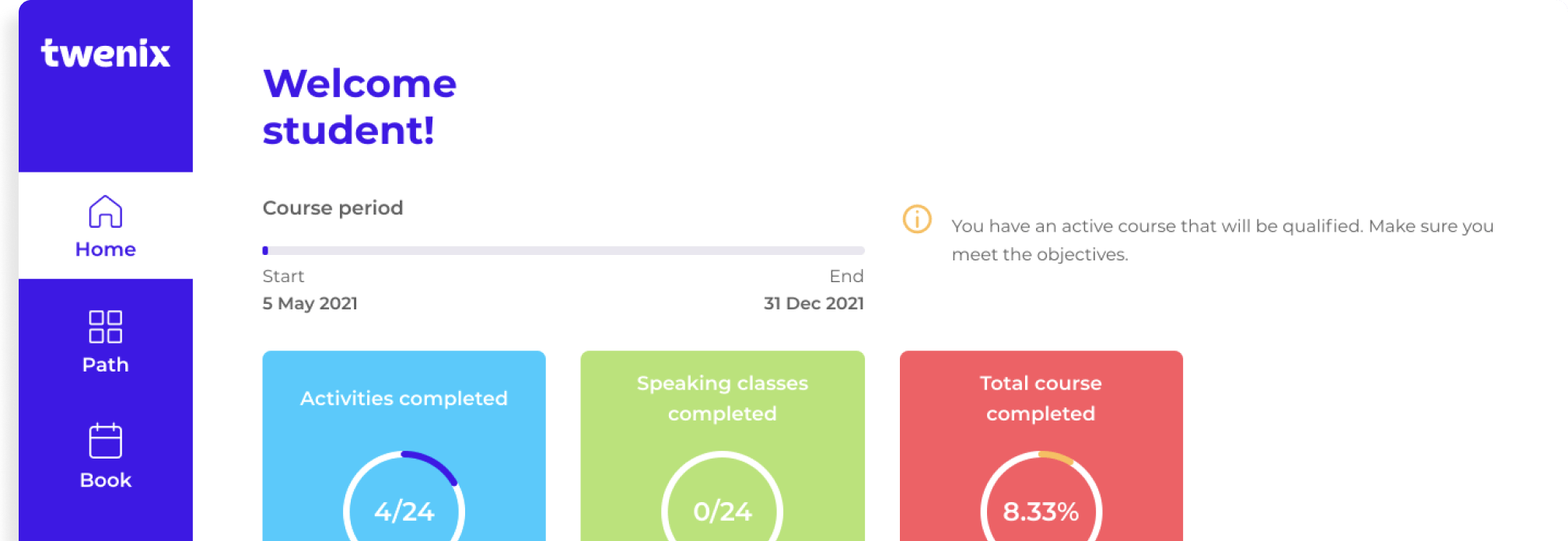Click the active course notice text
The height and width of the screenshot is (541, 1568).
click(1222, 240)
